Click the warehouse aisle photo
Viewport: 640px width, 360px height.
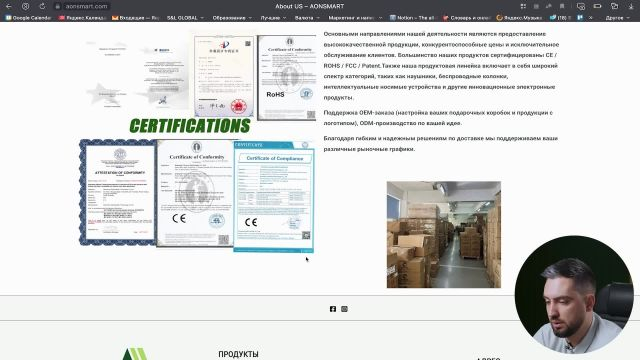coord(444,235)
